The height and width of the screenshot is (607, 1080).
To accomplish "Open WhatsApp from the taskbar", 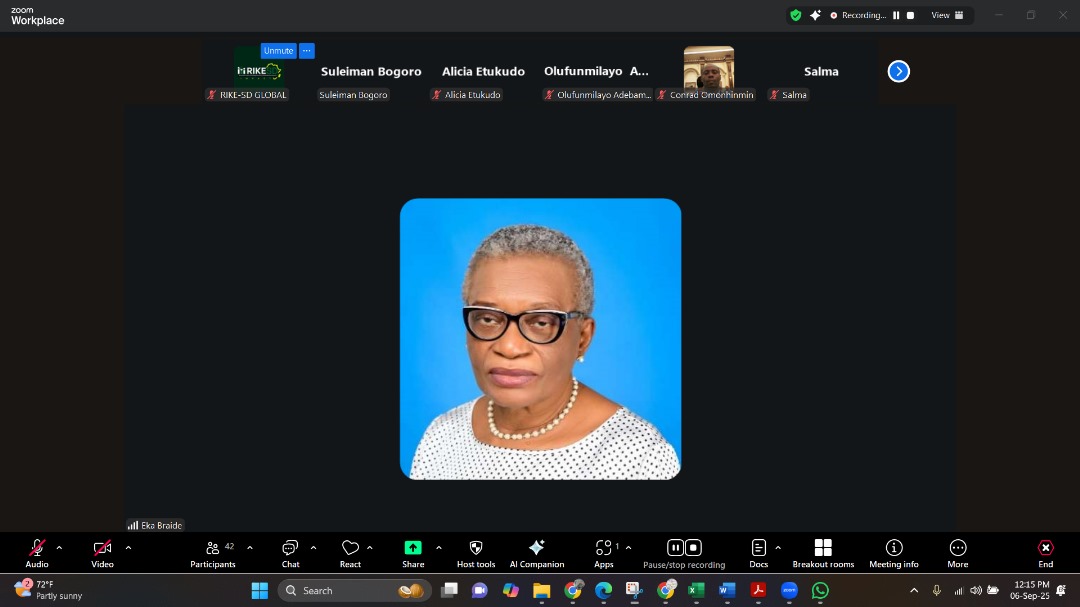I will coord(820,590).
